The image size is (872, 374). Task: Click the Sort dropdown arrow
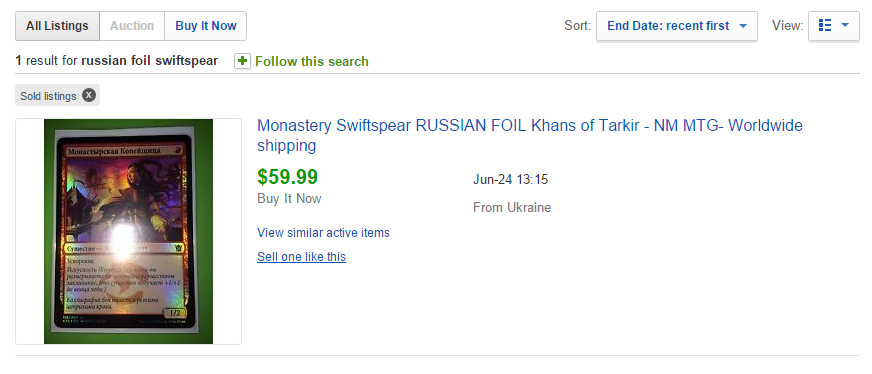[x=743, y=26]
